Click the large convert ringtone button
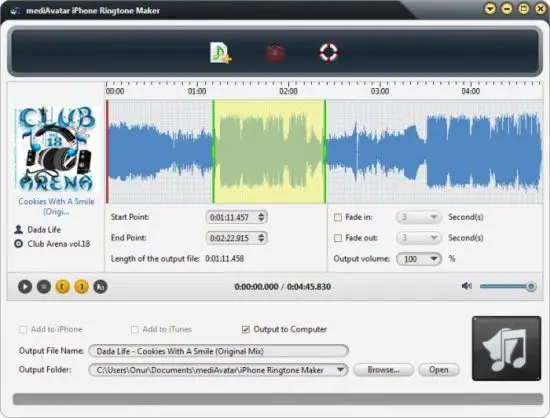 [x=507, y=348]
